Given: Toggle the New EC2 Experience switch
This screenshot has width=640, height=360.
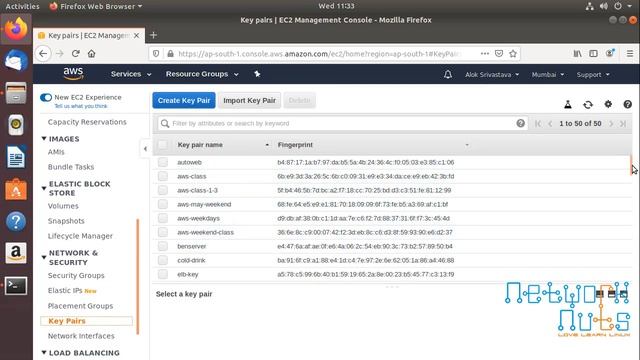Looking at the screenshot, I should (x=46, y=97).
